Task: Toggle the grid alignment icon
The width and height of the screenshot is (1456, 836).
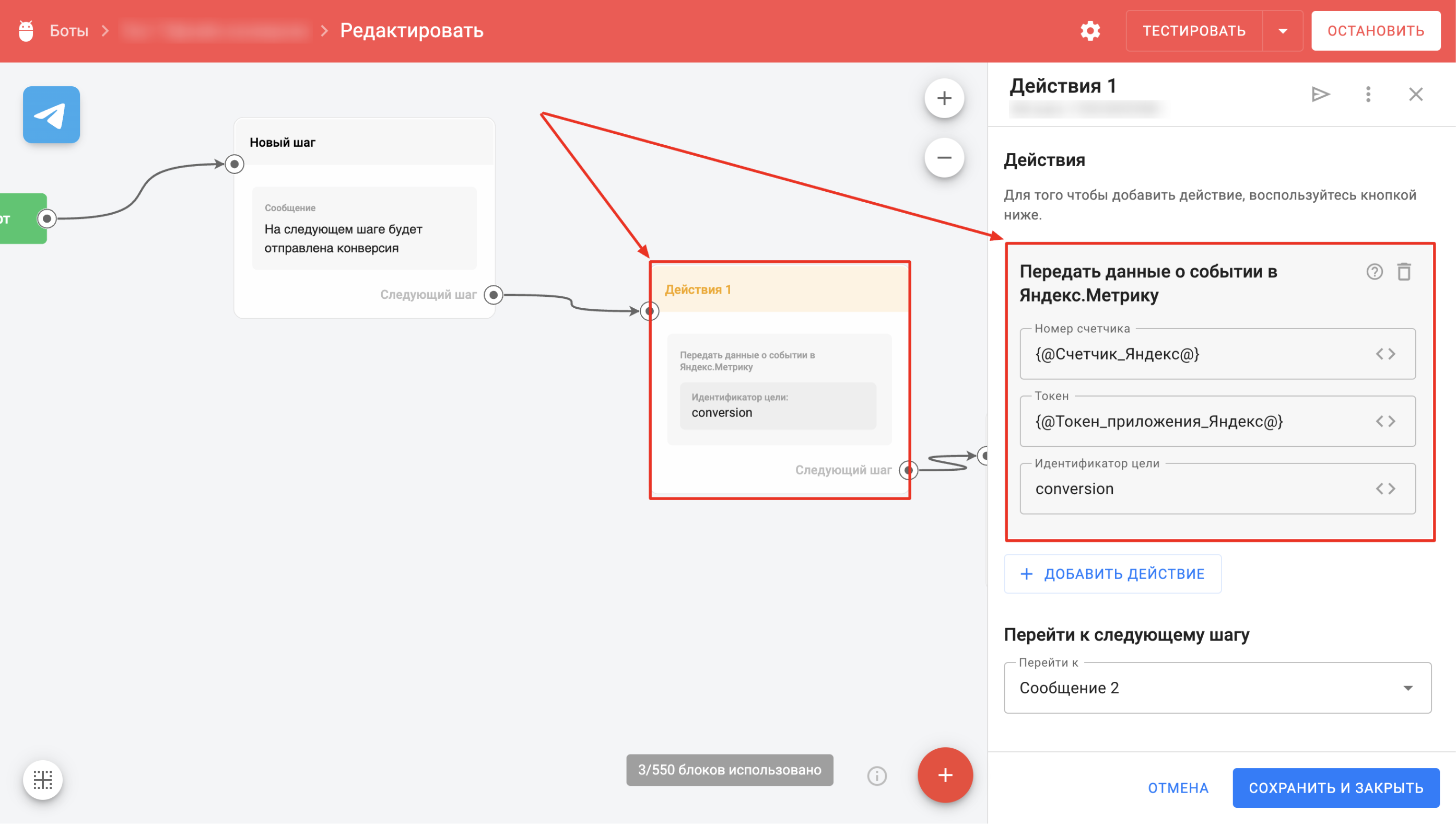Action: pyautogui.click(x=43, y=779)
